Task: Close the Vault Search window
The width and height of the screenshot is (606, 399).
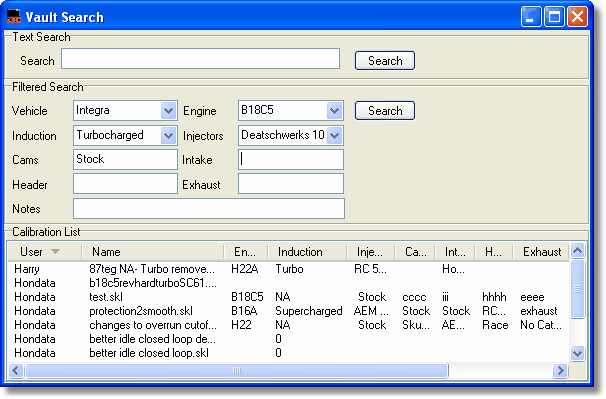Action: (577, 17)
